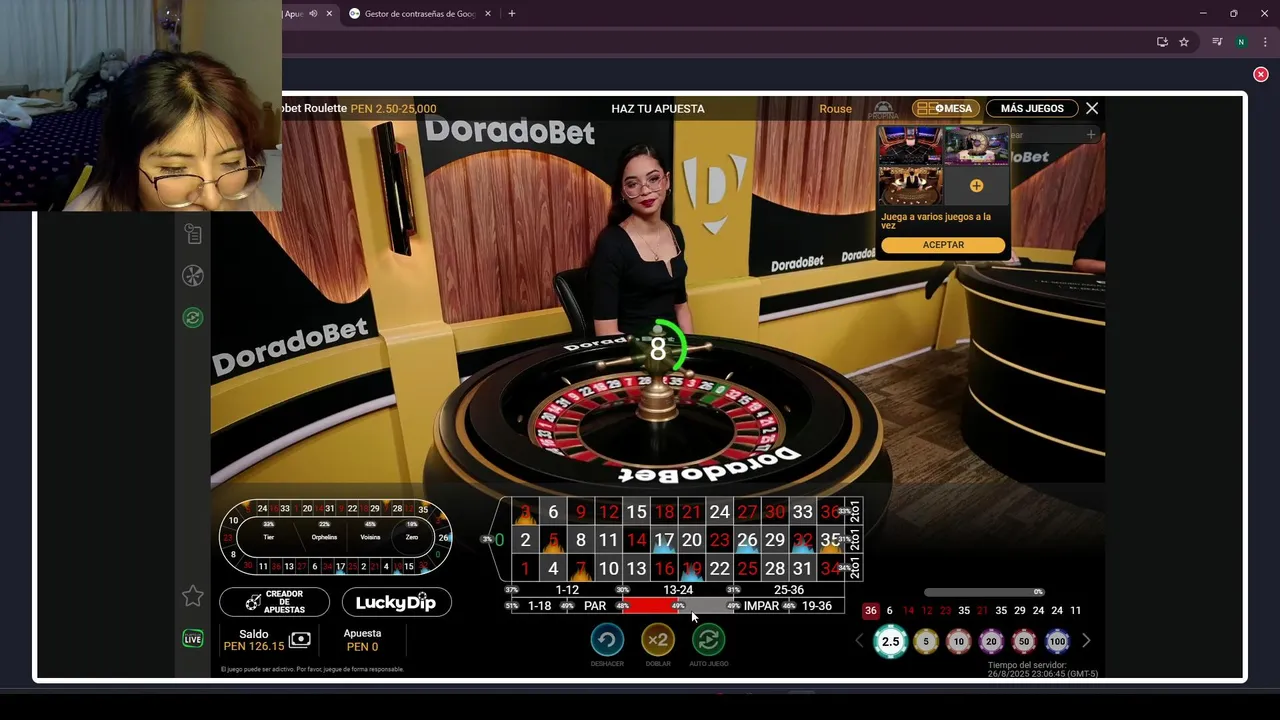Open the blackjack table thumbnail
This screenshot has width=1280, height=720.
click(910, 186)
